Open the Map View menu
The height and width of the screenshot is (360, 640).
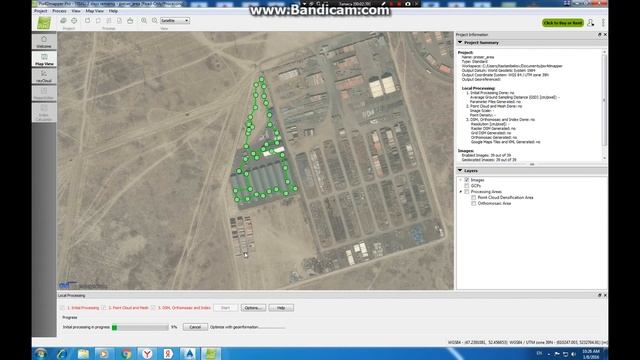point(95,11)
